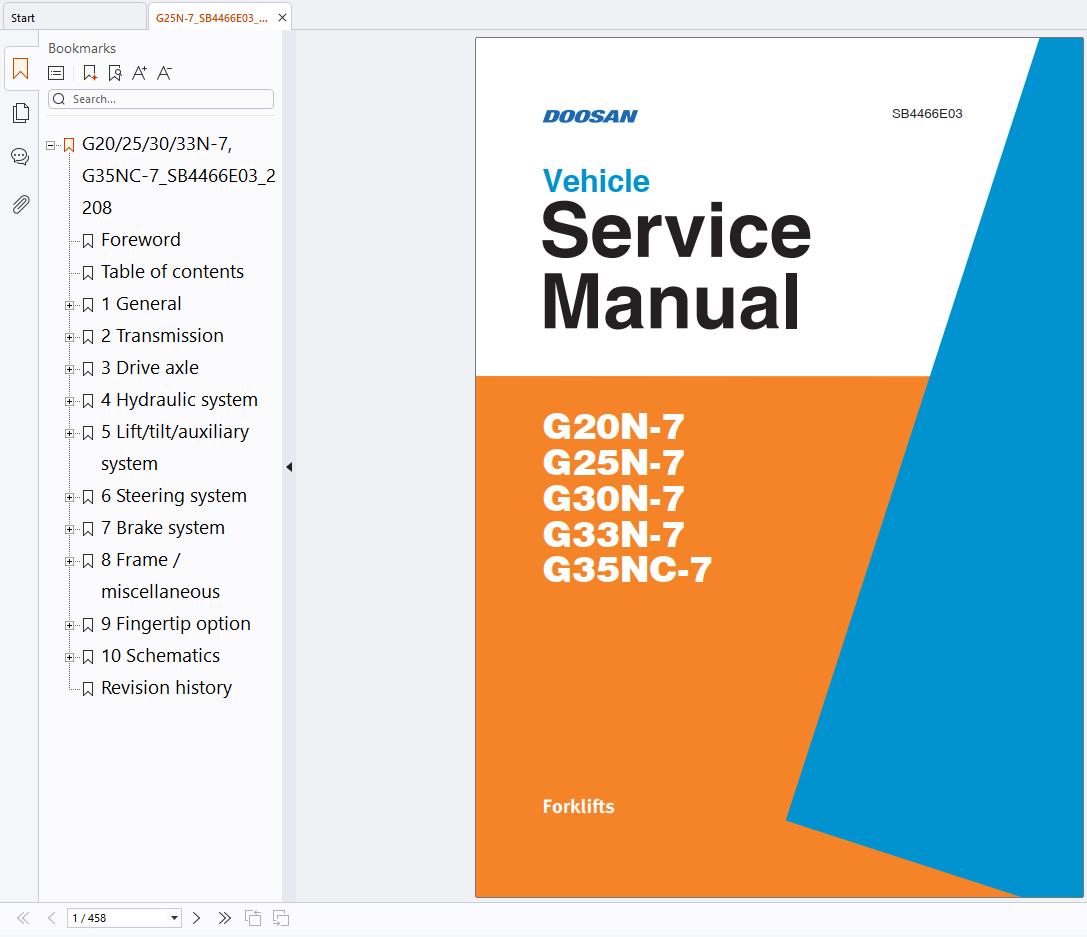Go to next page arrow
Screen dimensions: 1087x937
pyautogui.click(x=197, y=918)
